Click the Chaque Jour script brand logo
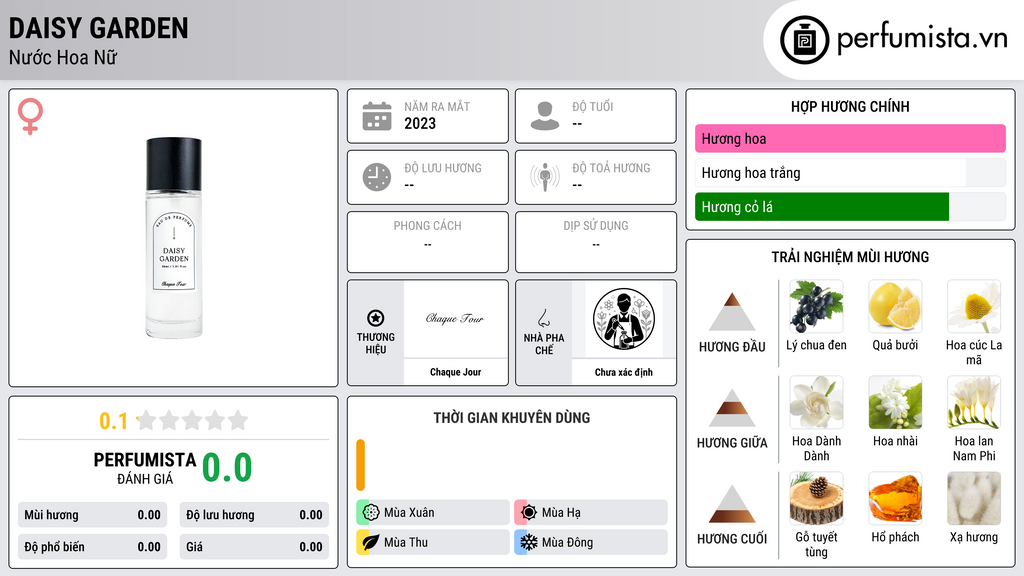Viewport: 1024px width, 576px height. point(455,319)
